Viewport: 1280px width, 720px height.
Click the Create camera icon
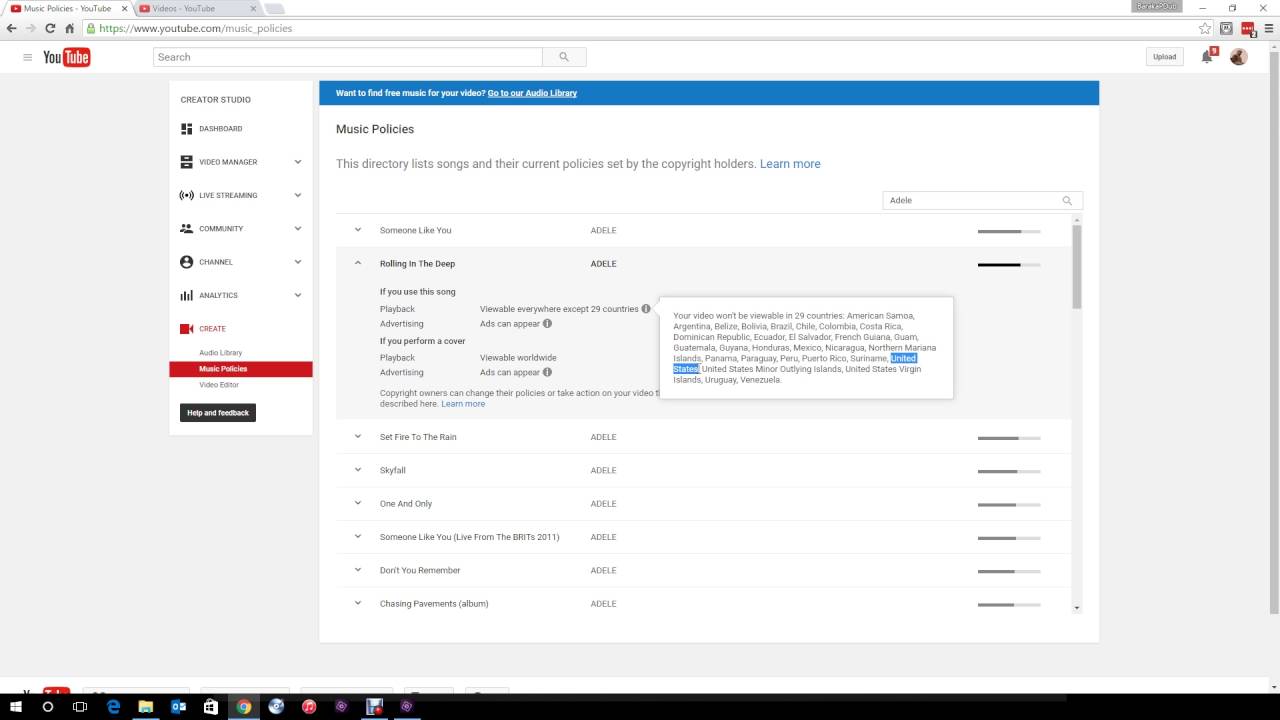[x=186, y=328]
